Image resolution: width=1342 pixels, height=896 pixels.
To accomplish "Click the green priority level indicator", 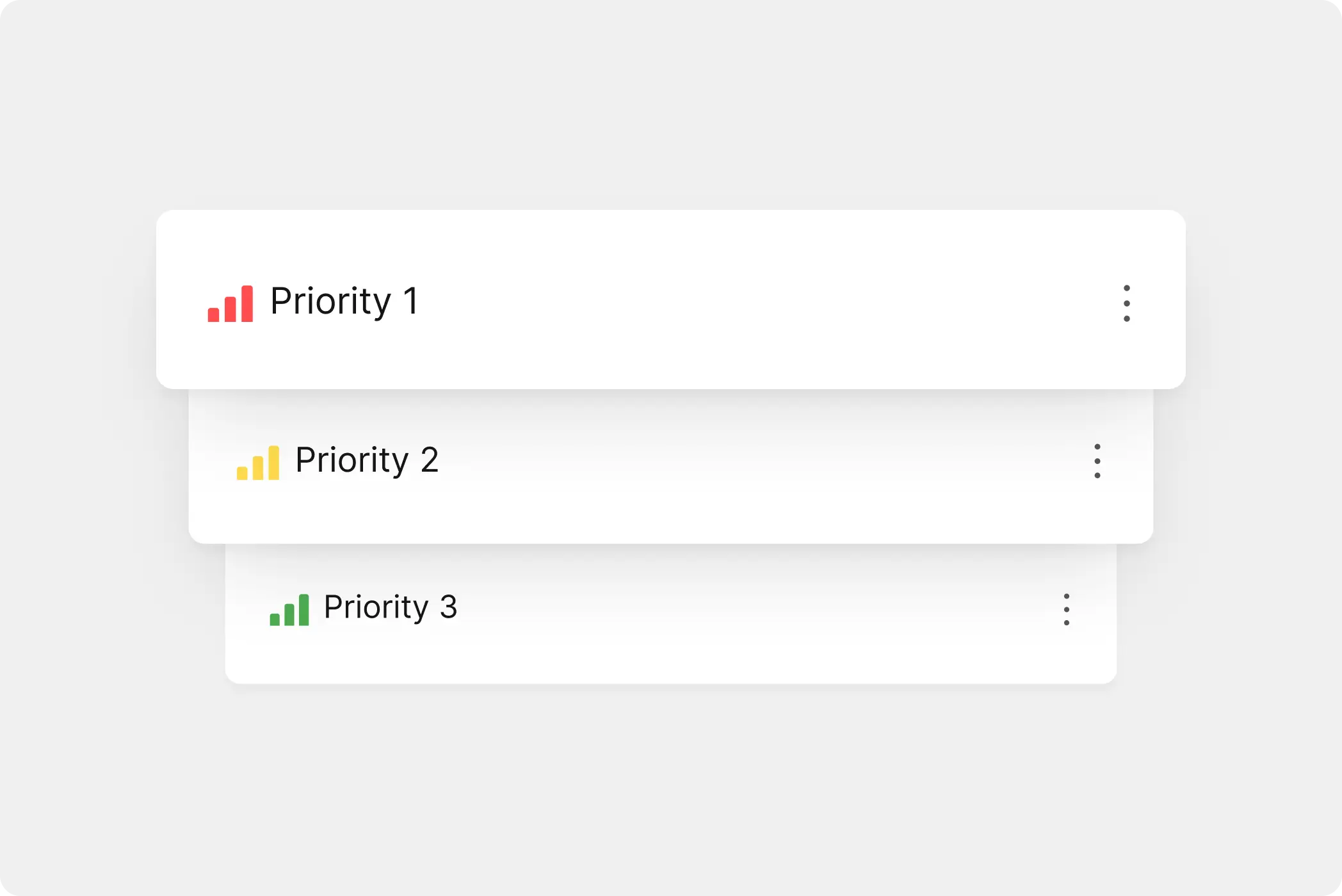I will tap(289, 609).
